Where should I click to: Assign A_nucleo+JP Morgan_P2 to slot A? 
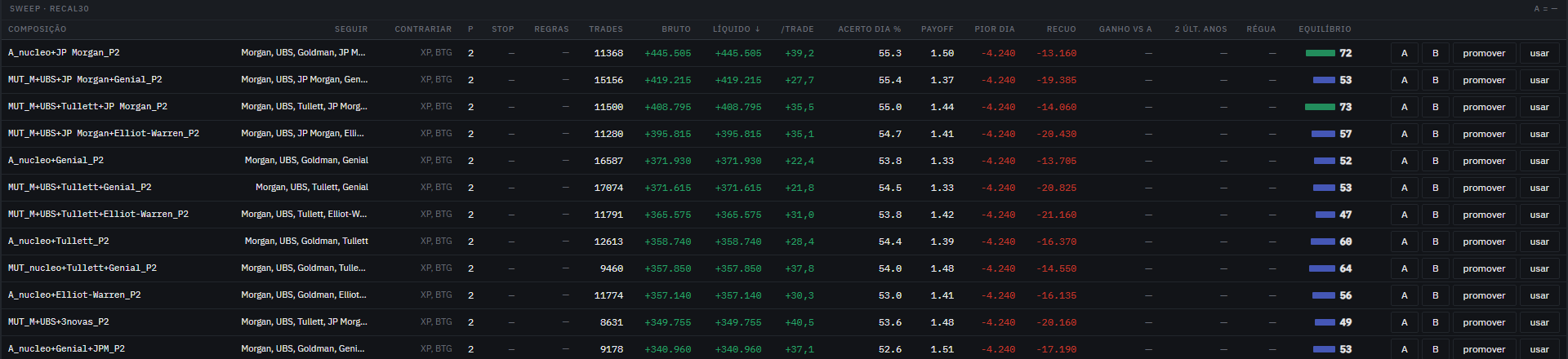[x=1404, y=53]
